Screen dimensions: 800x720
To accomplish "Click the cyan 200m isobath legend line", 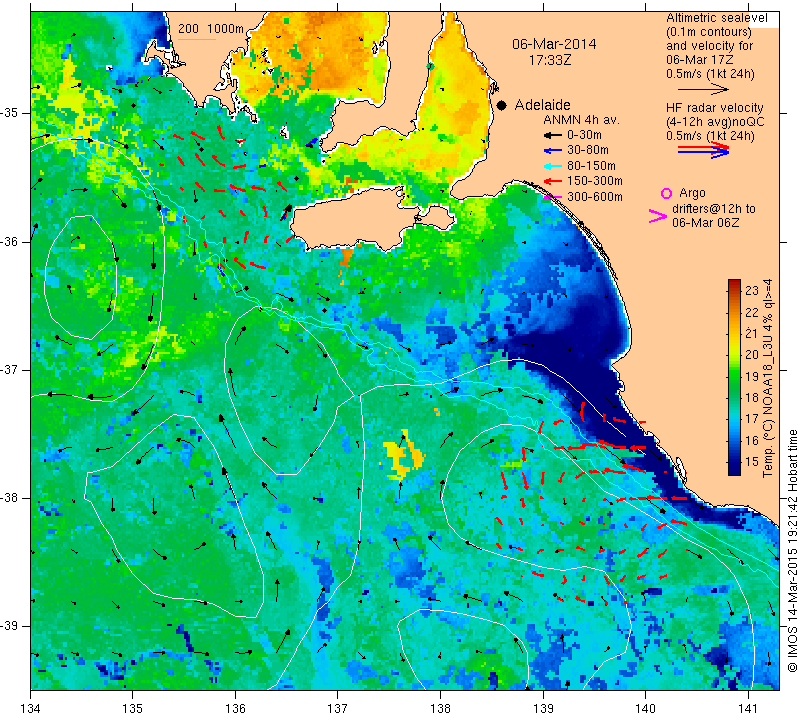I will click(x=196, y=39).
